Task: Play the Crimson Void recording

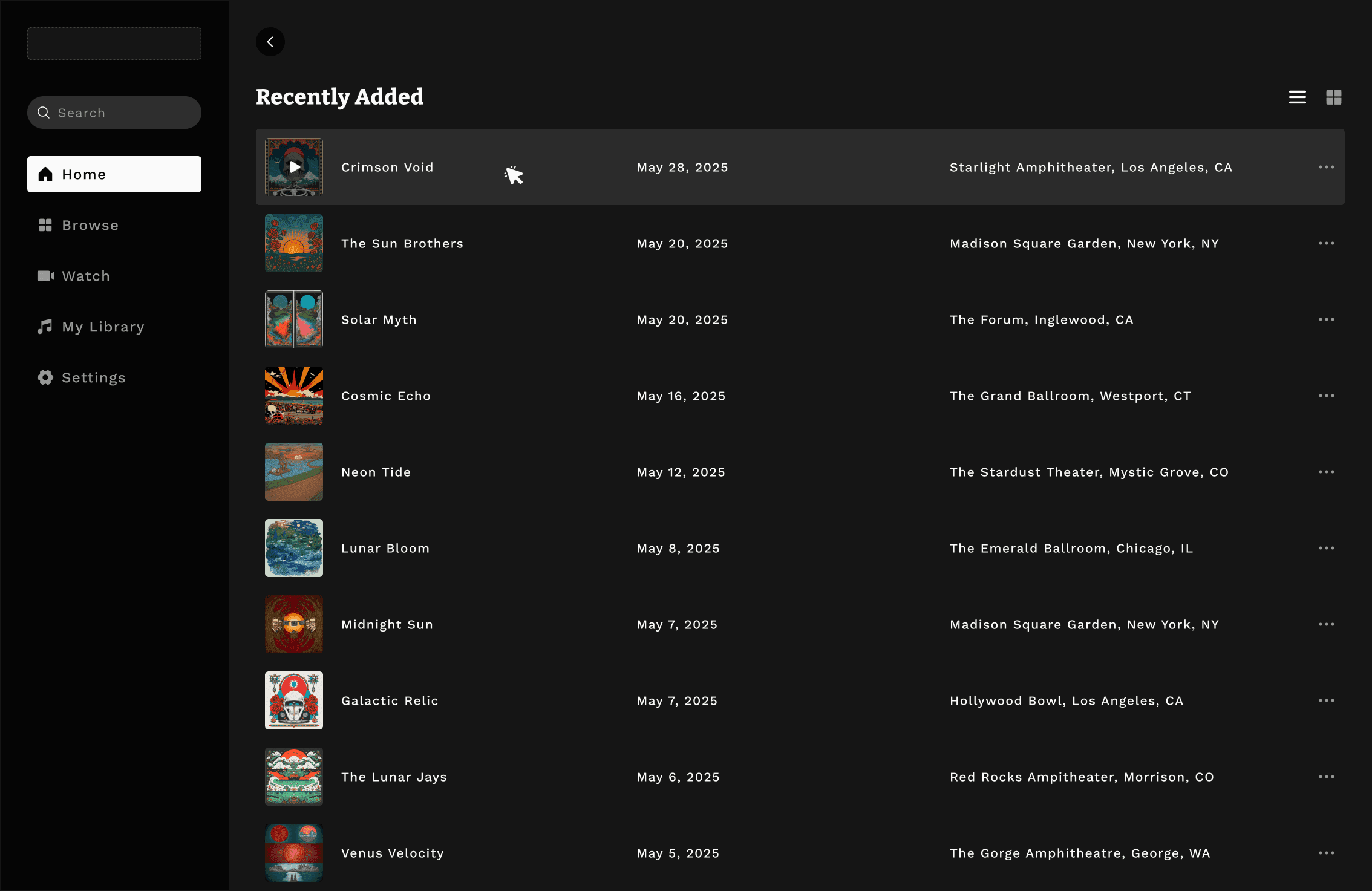Action: tap(294, 167)
